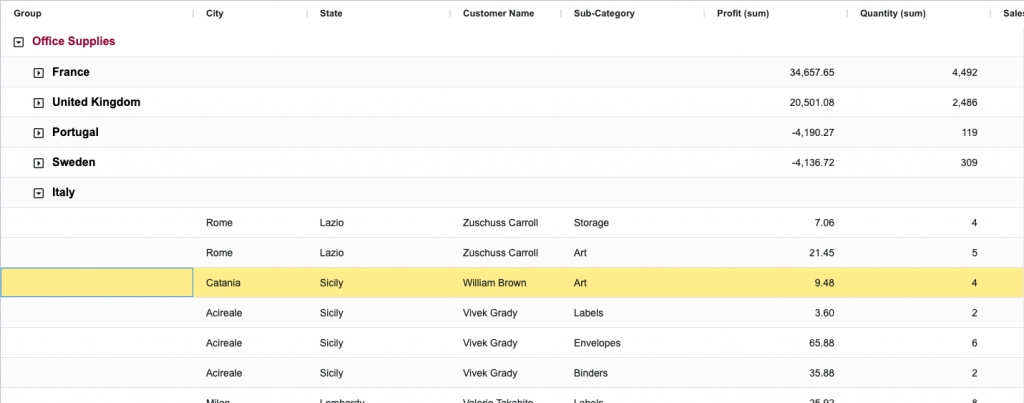
Task: Select the Storage sub-category cell
Action: (591, 223)
